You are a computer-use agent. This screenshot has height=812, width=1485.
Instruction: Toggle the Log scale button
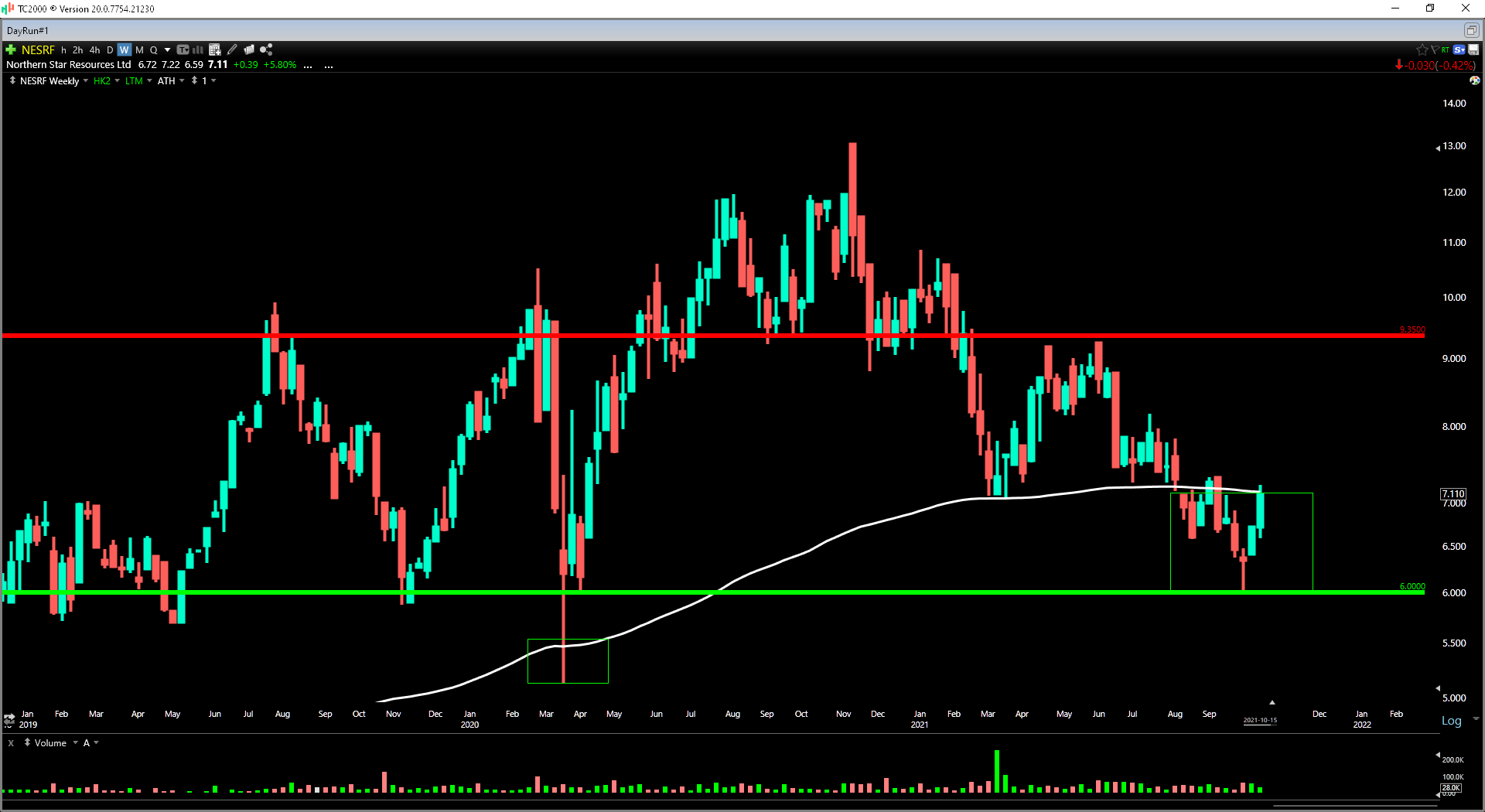point(1452,721)
